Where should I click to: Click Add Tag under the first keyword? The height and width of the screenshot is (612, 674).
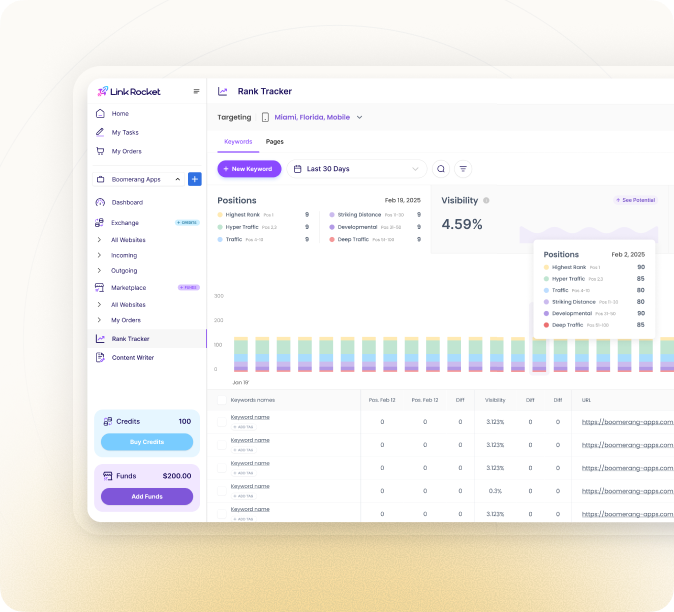click(244, 427)
